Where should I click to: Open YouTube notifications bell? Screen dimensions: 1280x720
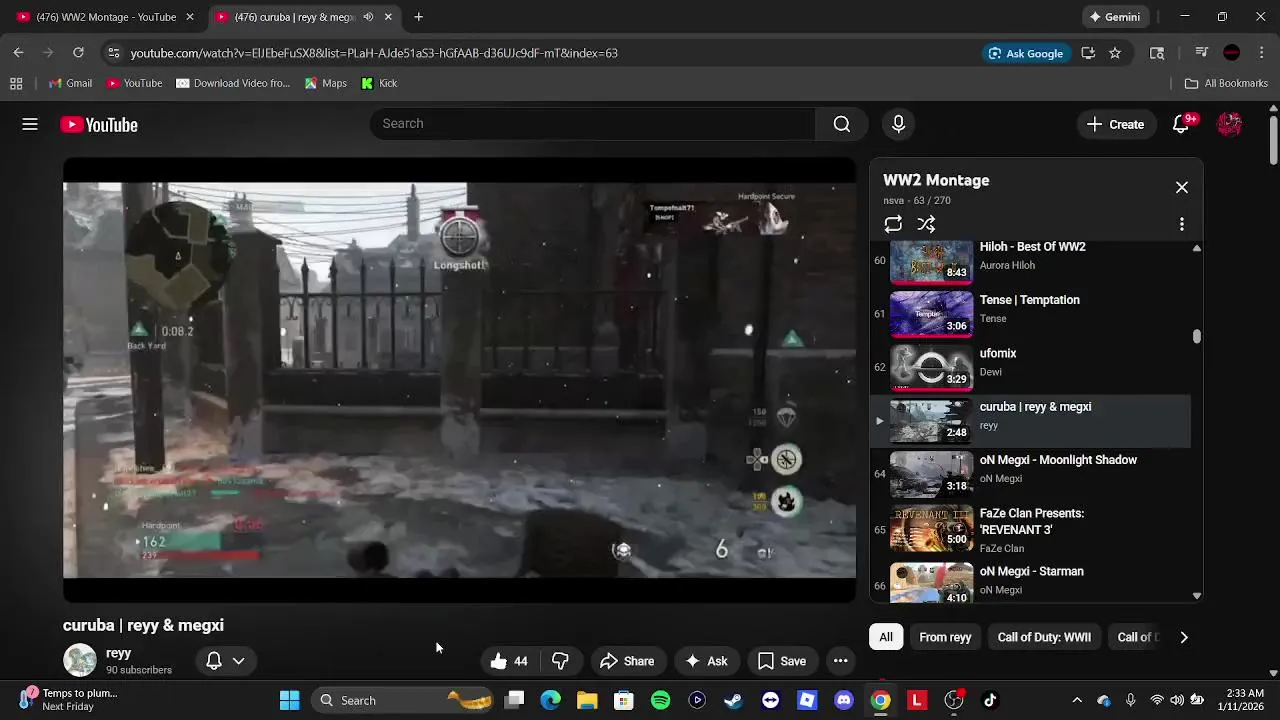coord(1181,124)
